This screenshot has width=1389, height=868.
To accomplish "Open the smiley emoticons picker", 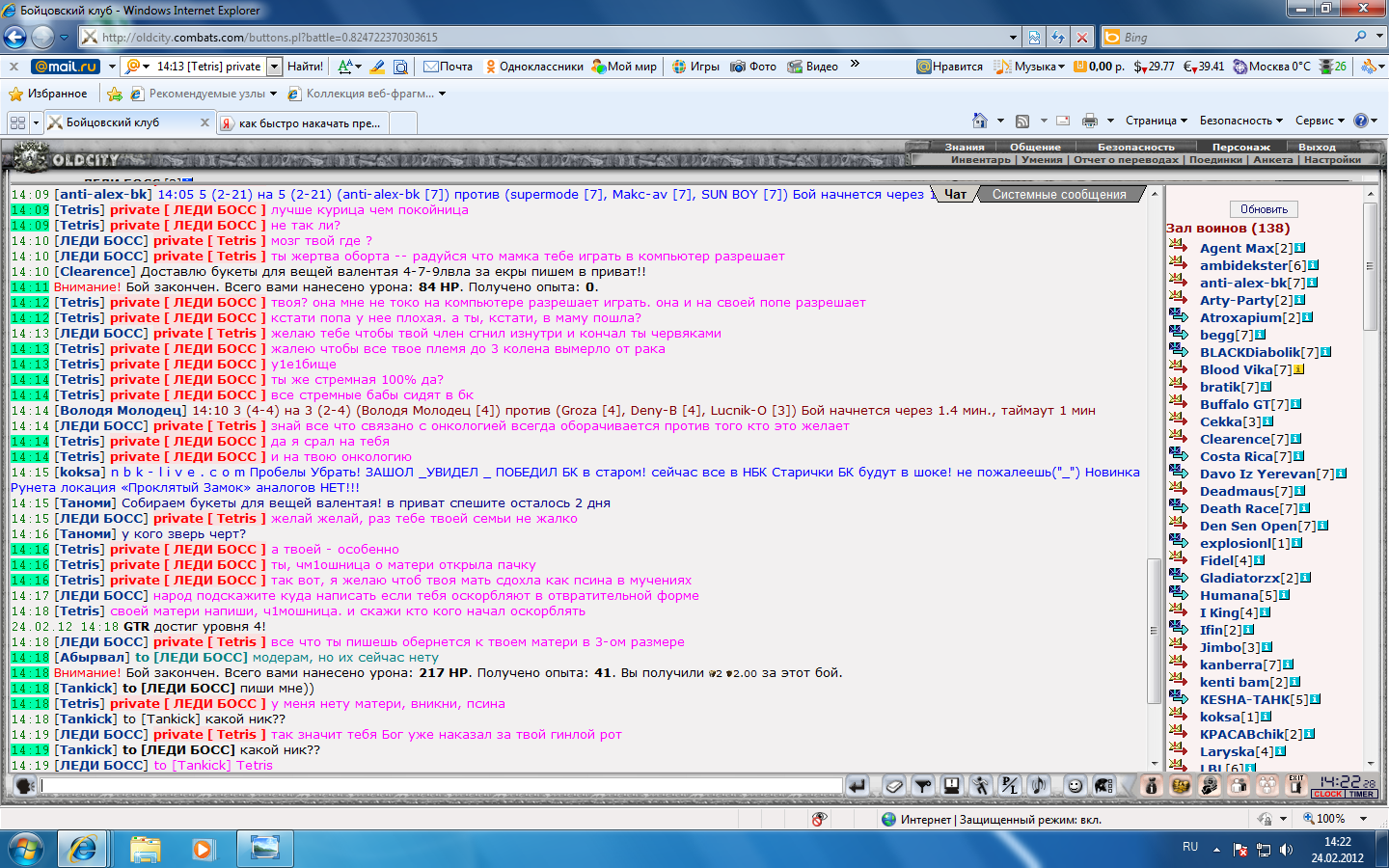I will coord(1075,786).
